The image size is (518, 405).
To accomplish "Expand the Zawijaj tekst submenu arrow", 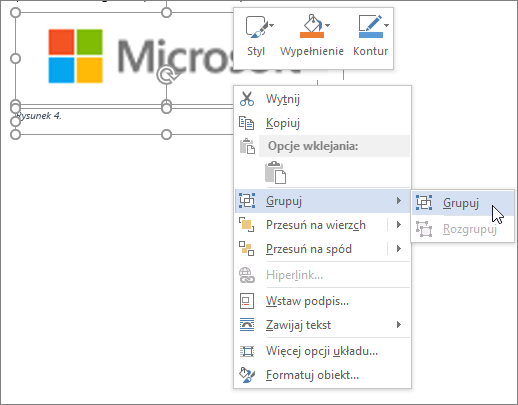I will [x=399, y=325].
